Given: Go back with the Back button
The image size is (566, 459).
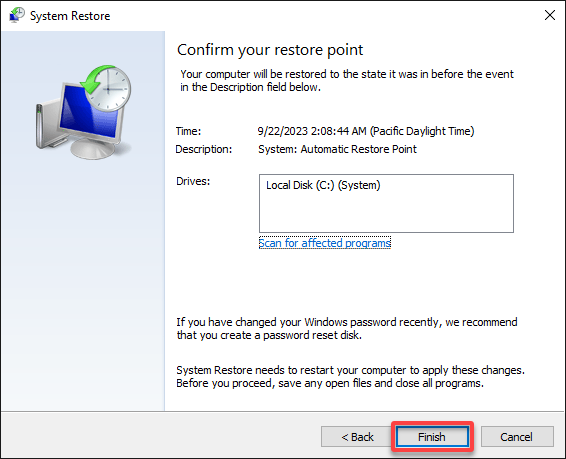Looking at the screenshot, I should pos(357,437).
